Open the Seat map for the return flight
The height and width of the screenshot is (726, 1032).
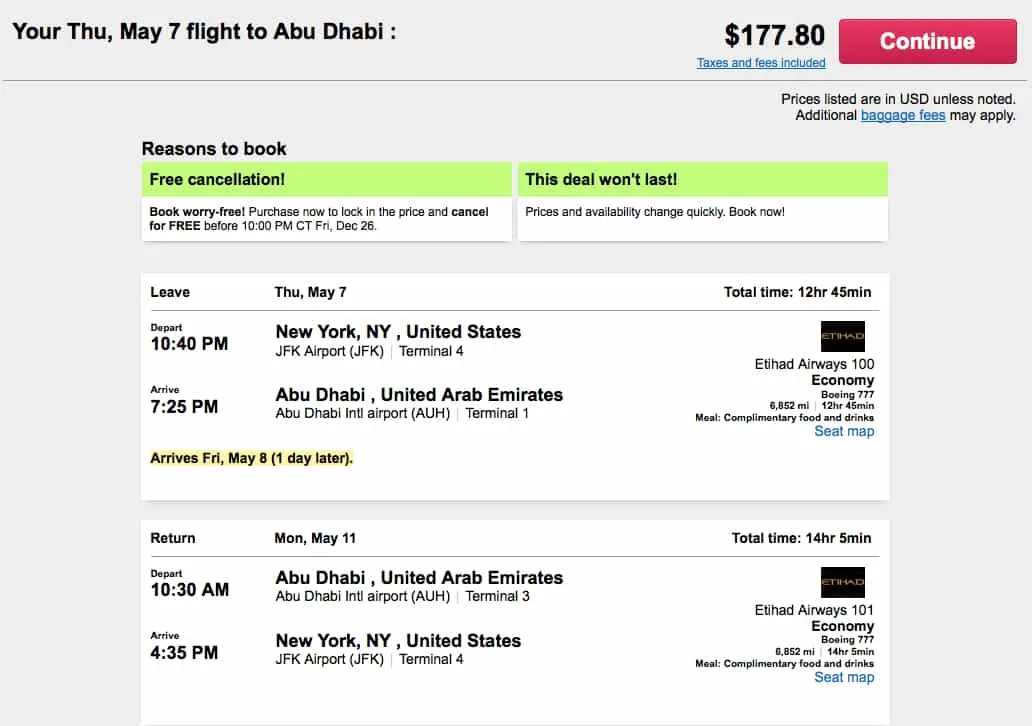pos(844,677)
